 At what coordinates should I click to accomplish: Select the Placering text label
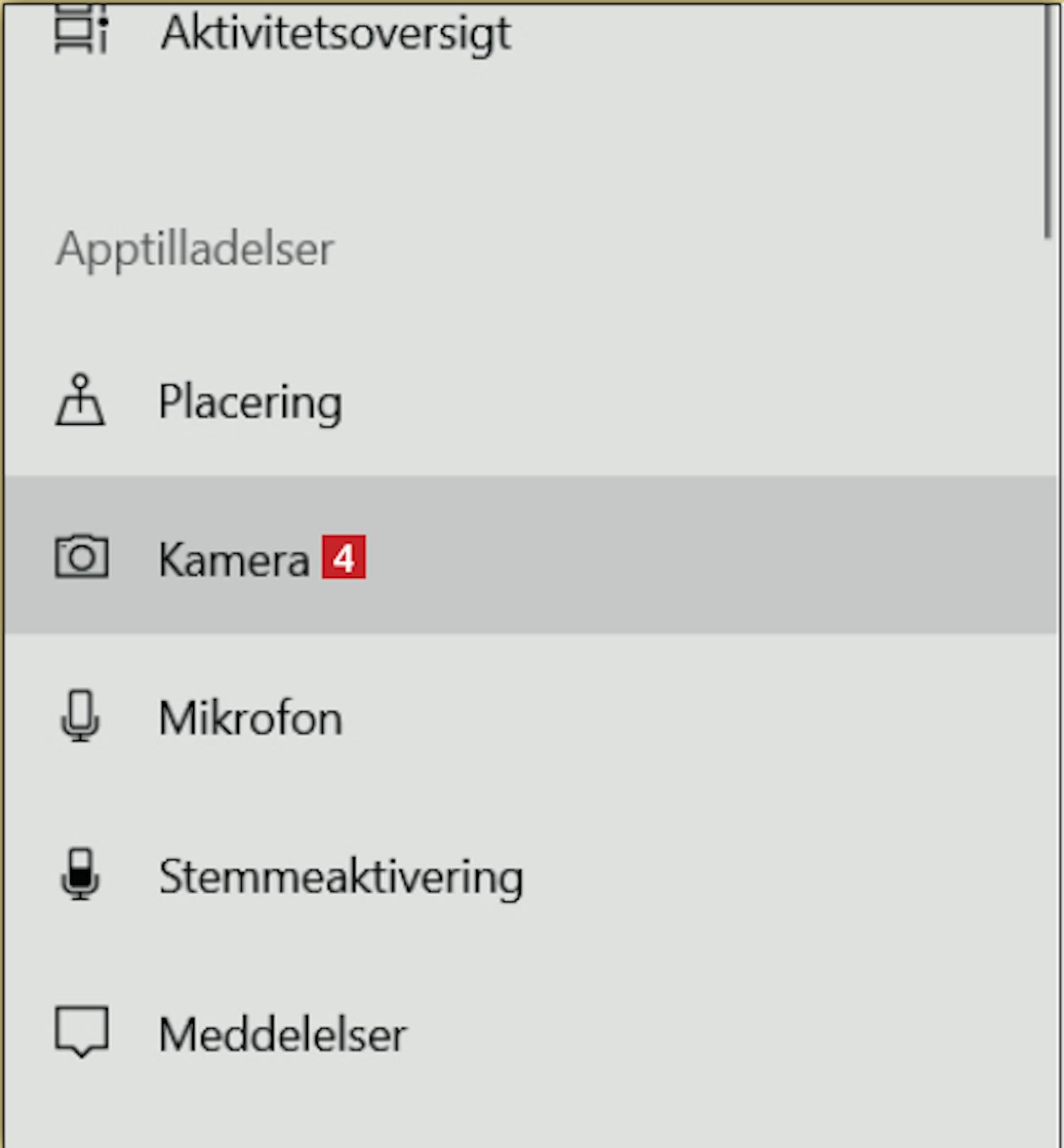tap(250, 402)
